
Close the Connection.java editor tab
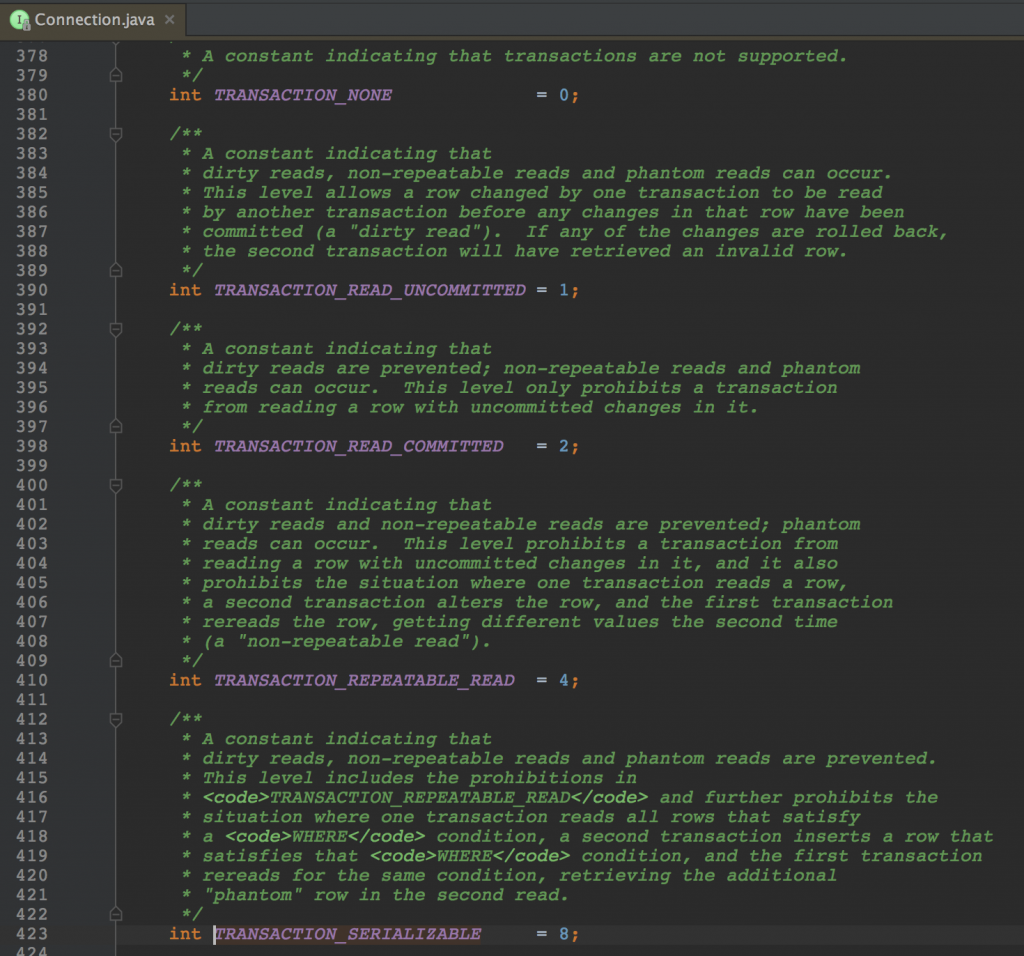coord(170,20)
